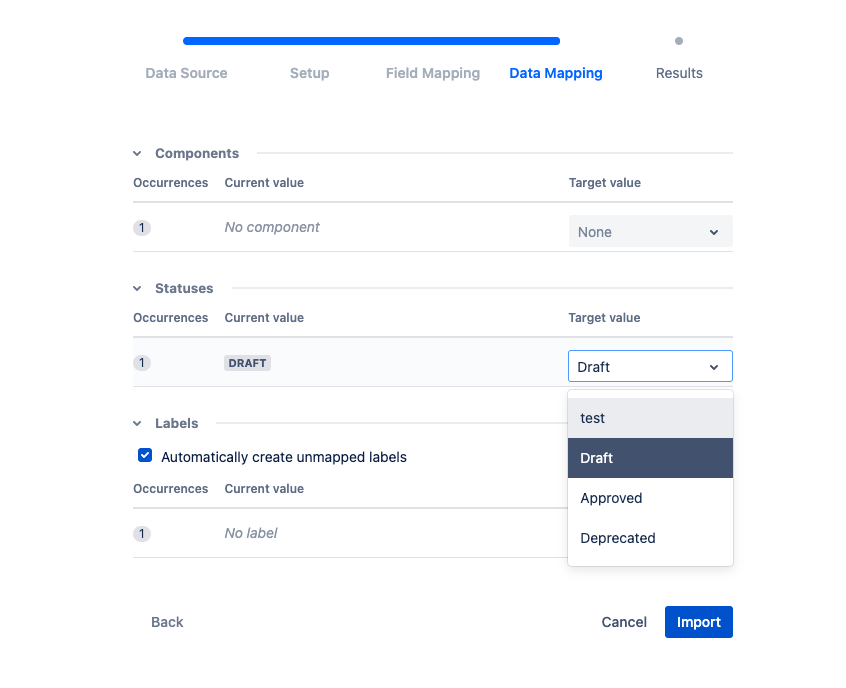846x688 pixels.
Task: Uncheck Automatically create unmapped labels
Action: pyautogui.click(x=145, y=456)
